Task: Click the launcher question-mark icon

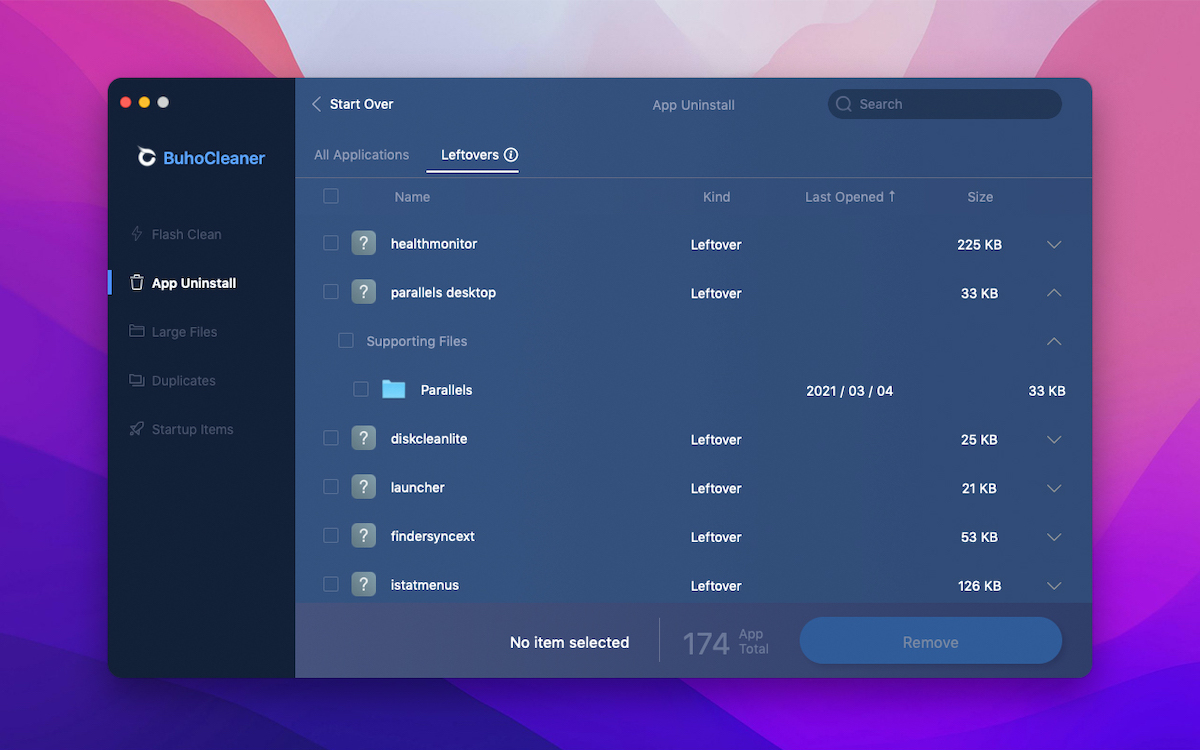Action: (x=364, y=487)
